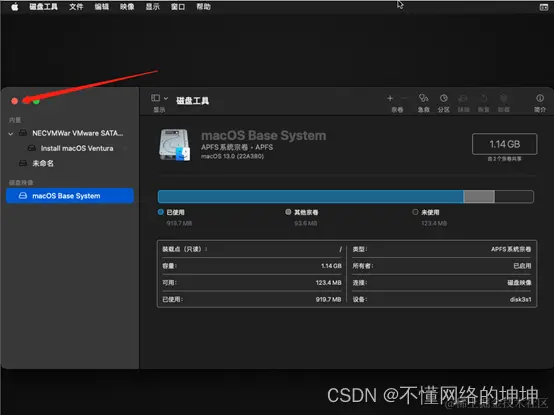Click the 设备 value disk3s1
This screenshot has height=415, width=554.
[x=520, y=299]
